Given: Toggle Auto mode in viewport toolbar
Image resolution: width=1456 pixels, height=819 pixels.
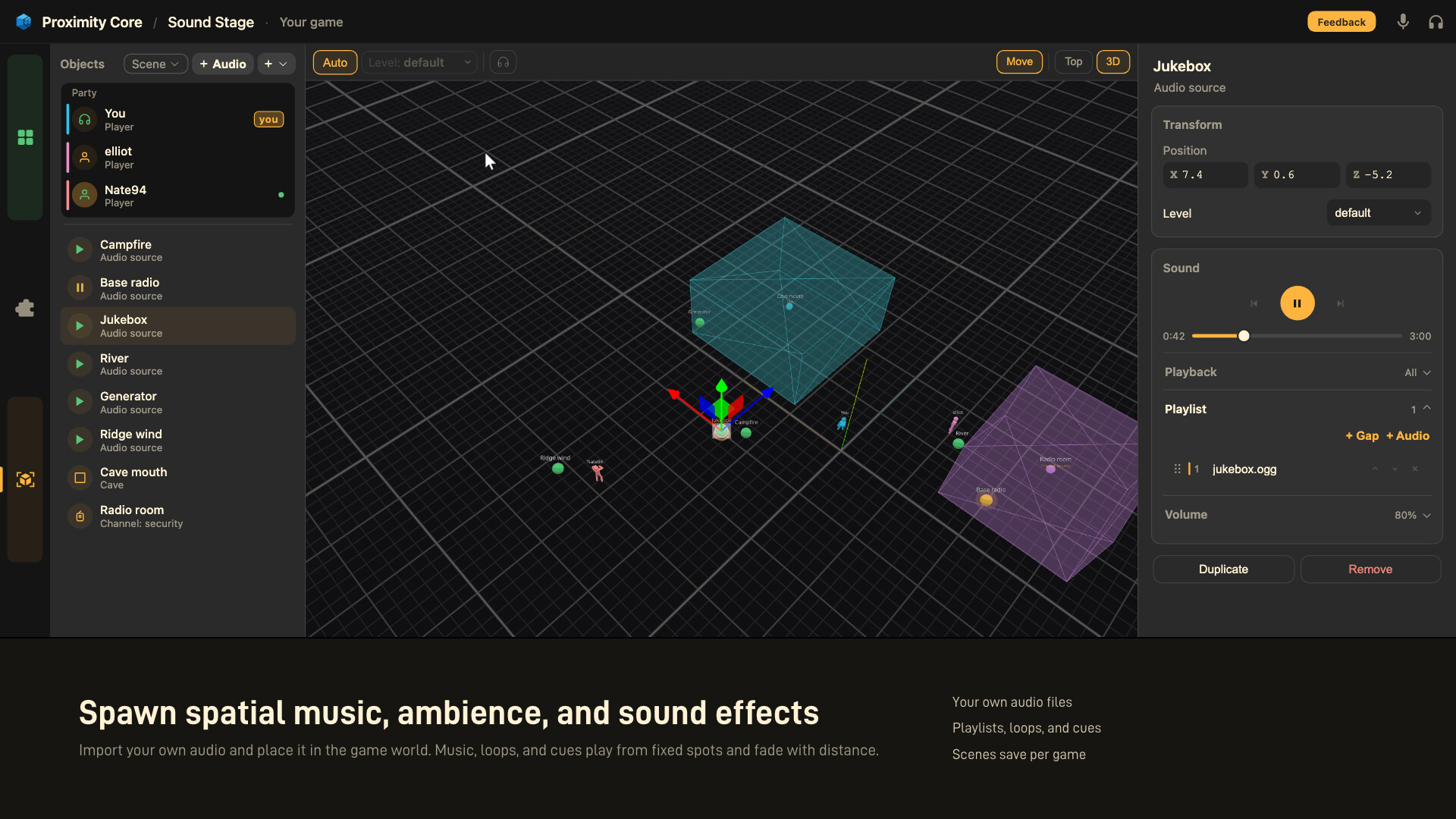Looking at the screenshot, I should (335, 62).
